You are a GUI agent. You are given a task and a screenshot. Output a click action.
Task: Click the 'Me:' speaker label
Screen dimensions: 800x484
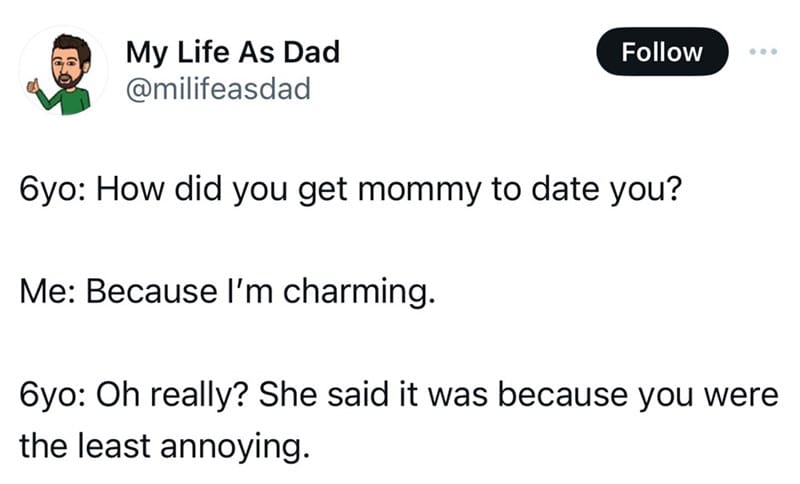(x=47, y=292)
